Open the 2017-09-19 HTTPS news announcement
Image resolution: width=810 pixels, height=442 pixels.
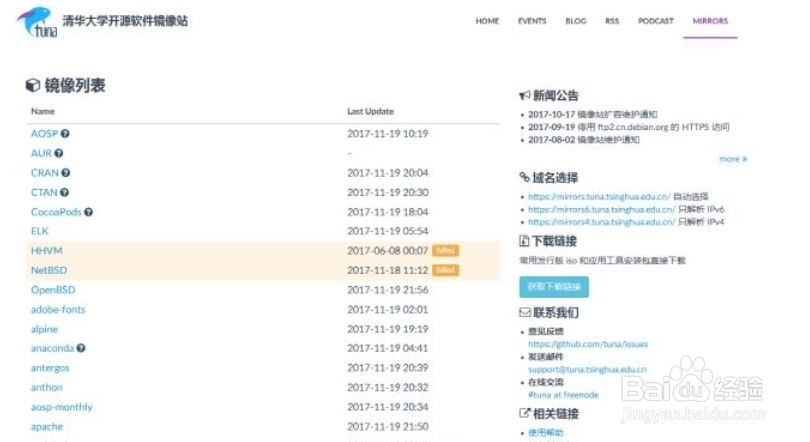point(629,127)
